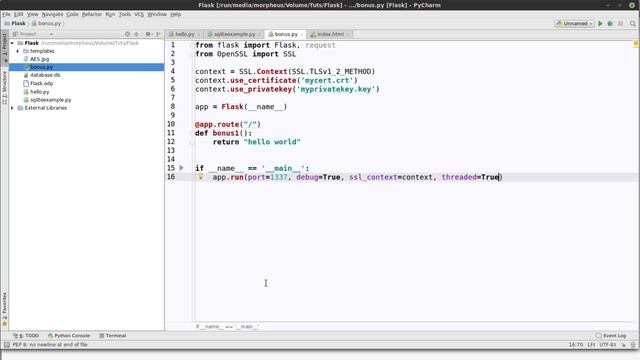Click read-only lock icon in status bar
The width and height of the screenshot is (640, 360).
[624, 345]
